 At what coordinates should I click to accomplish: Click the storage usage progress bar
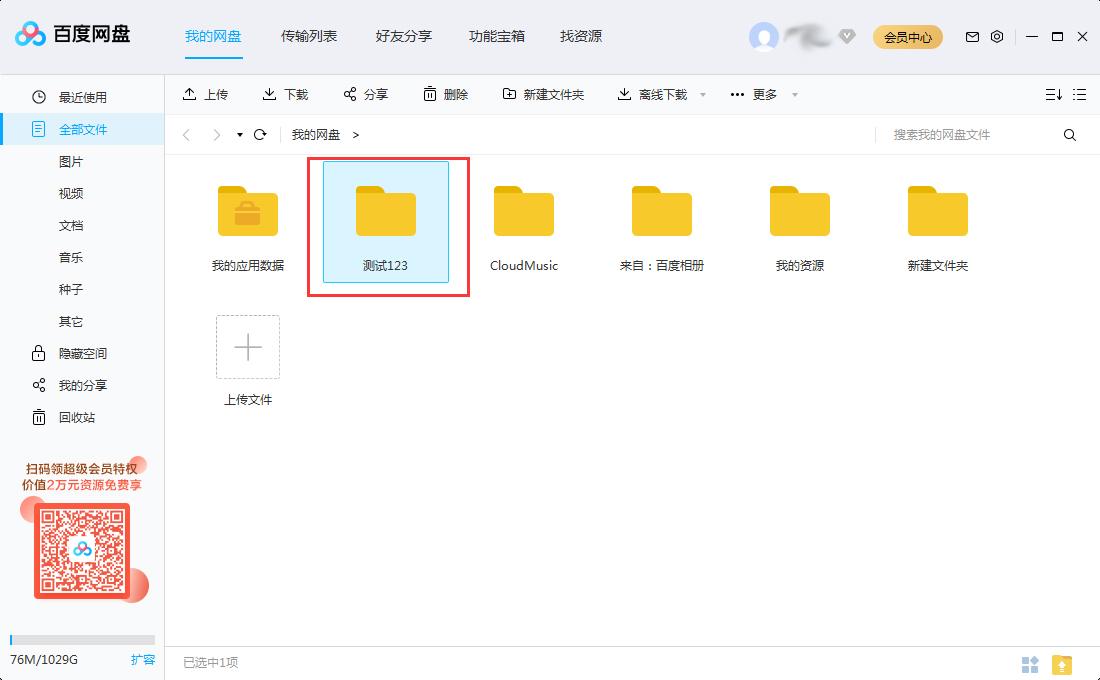coord(83,640)
